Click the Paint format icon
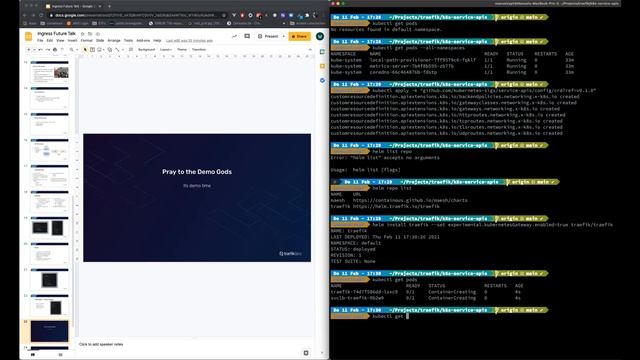 tap(62, 49)
